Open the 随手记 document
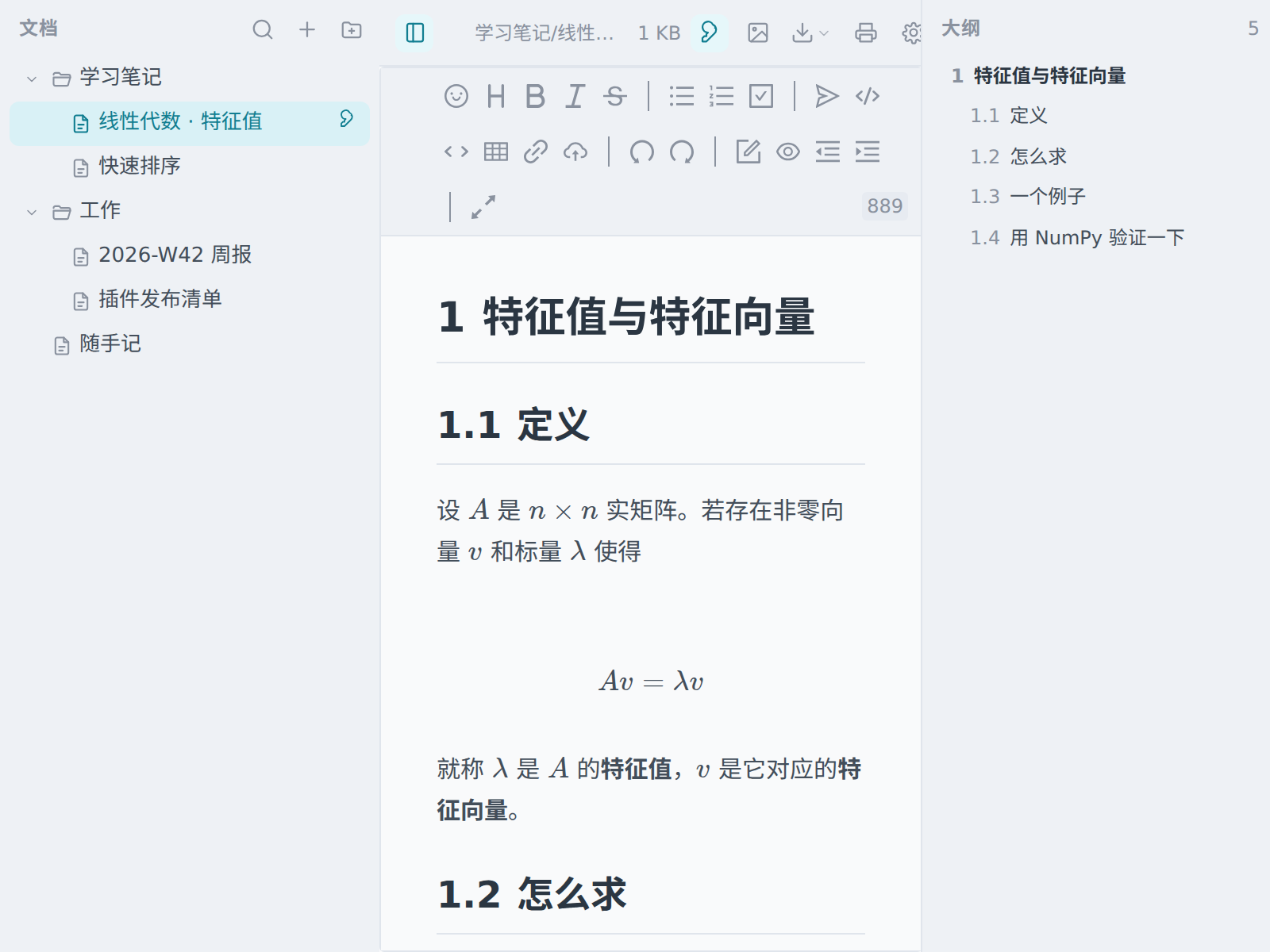Viewport: 1270px width, 952px height. [x=190, y=344]
